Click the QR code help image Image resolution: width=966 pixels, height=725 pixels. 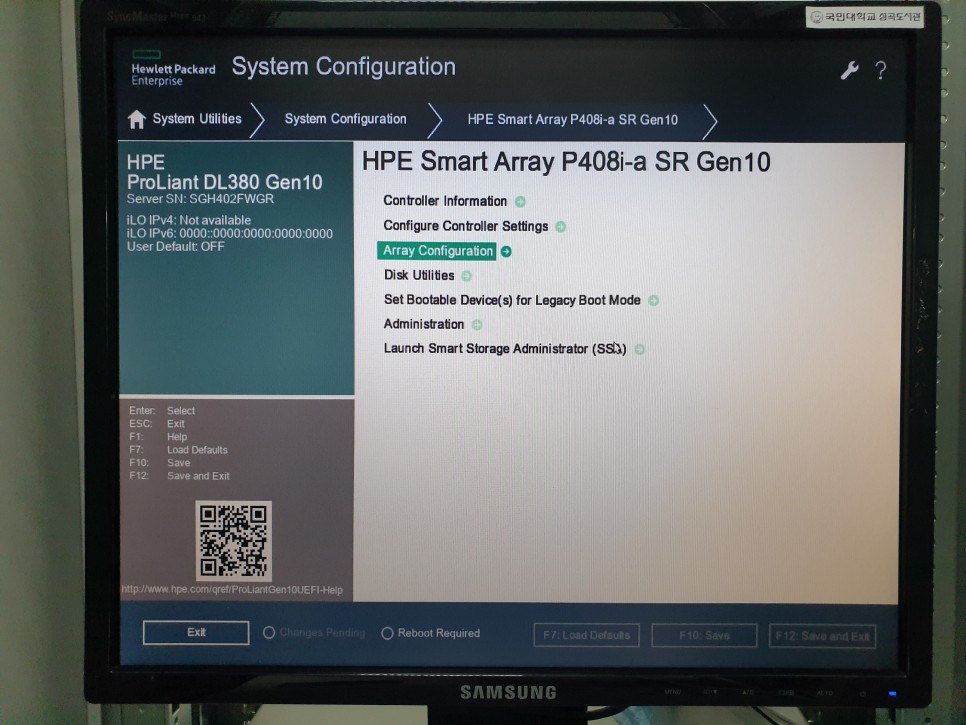pyautogui.click(x=233, y=541)
